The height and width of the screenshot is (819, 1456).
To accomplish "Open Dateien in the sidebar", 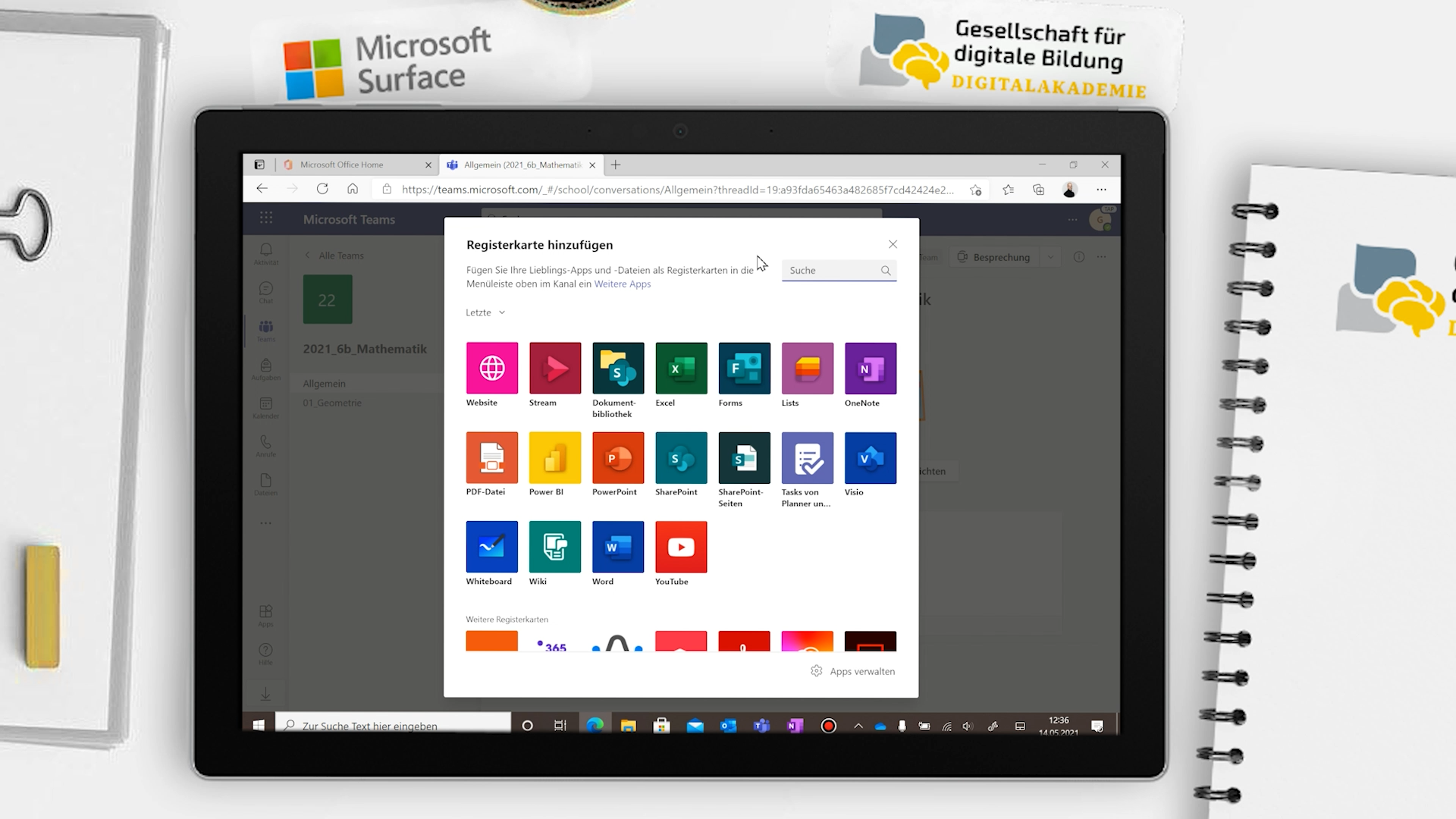I will pos(265,485).
